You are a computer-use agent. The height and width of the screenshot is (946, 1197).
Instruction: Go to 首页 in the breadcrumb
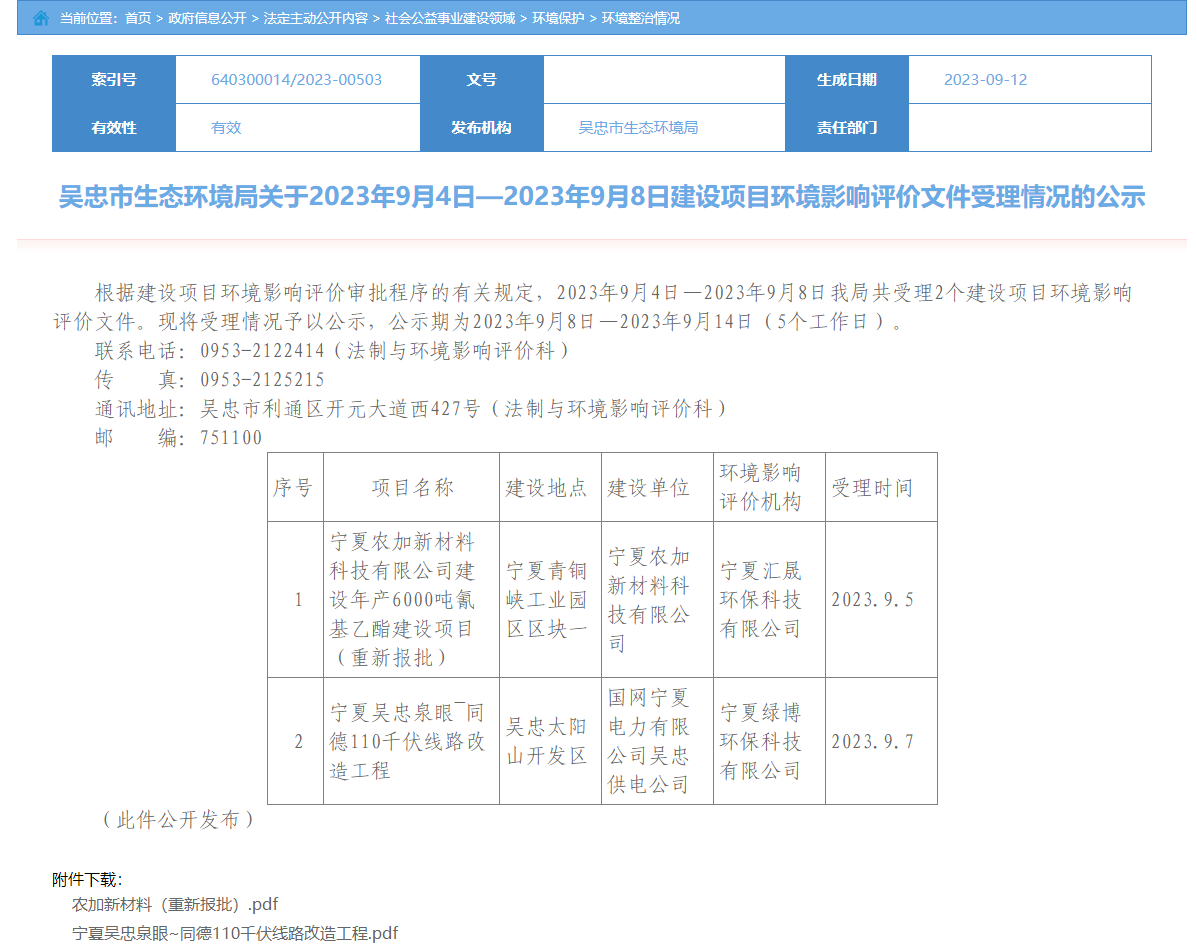point(138,18)
